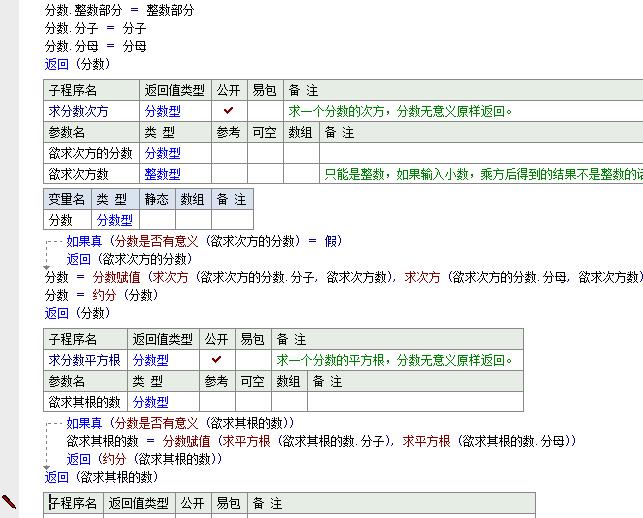Click remark cell of parameter 欲求次方的分数
643x518 pixels.
pyautogui.click(x=481, y=153)
